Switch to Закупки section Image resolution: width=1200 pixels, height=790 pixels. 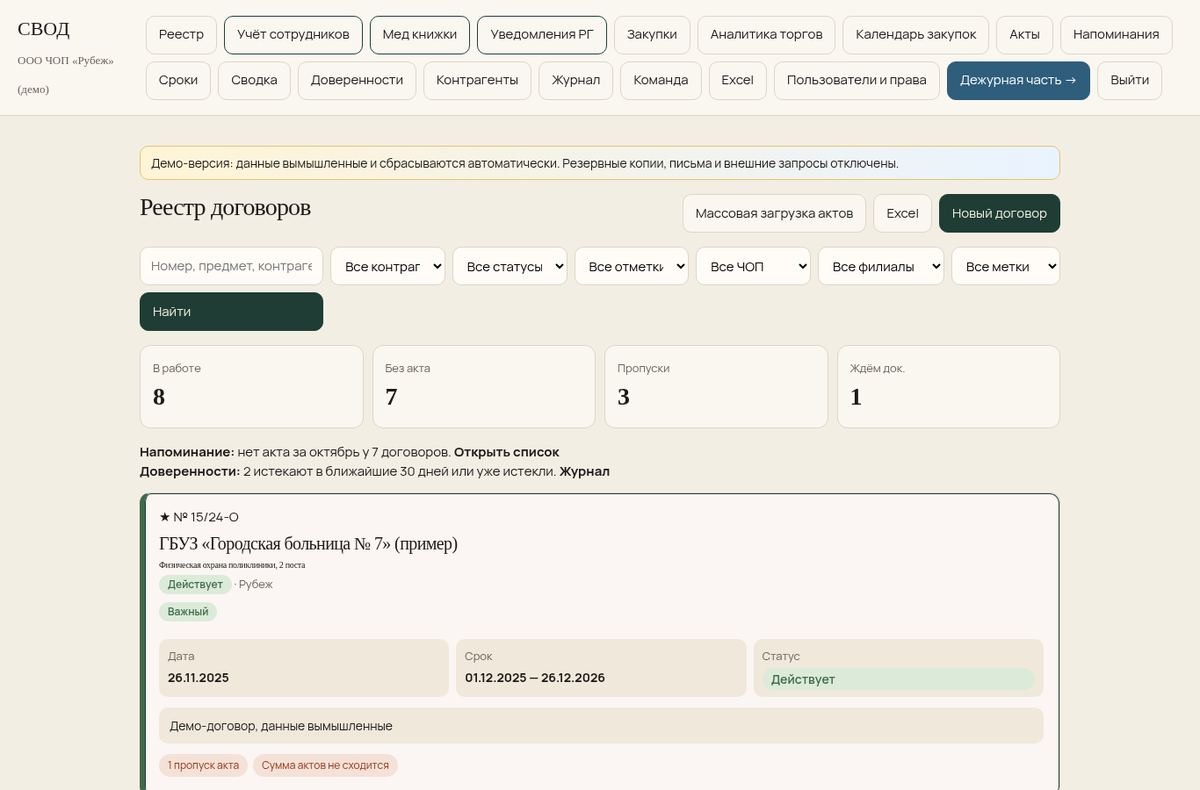(652, 34)
